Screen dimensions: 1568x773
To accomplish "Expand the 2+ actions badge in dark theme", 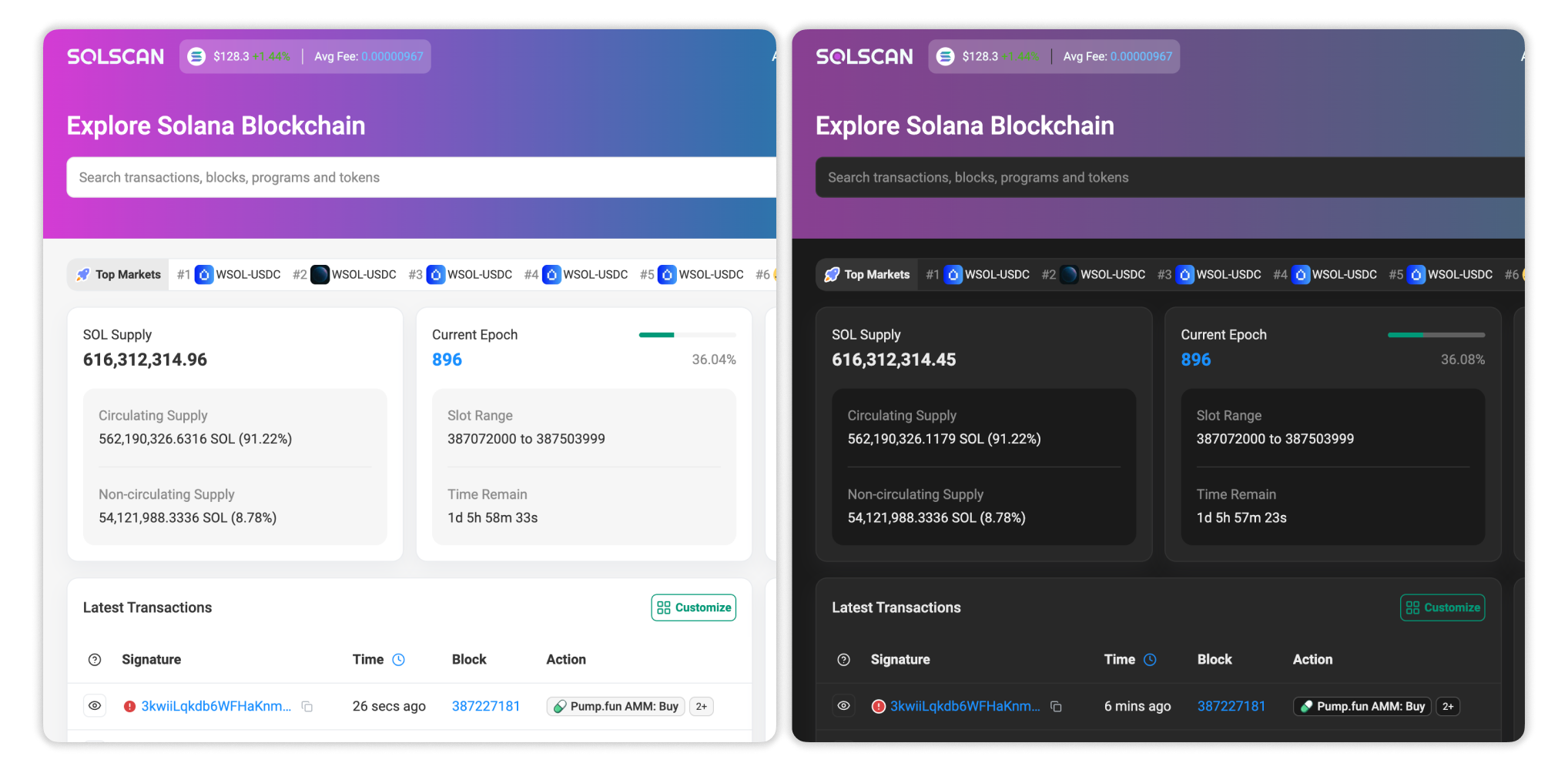I will (x=1448, y=707).
